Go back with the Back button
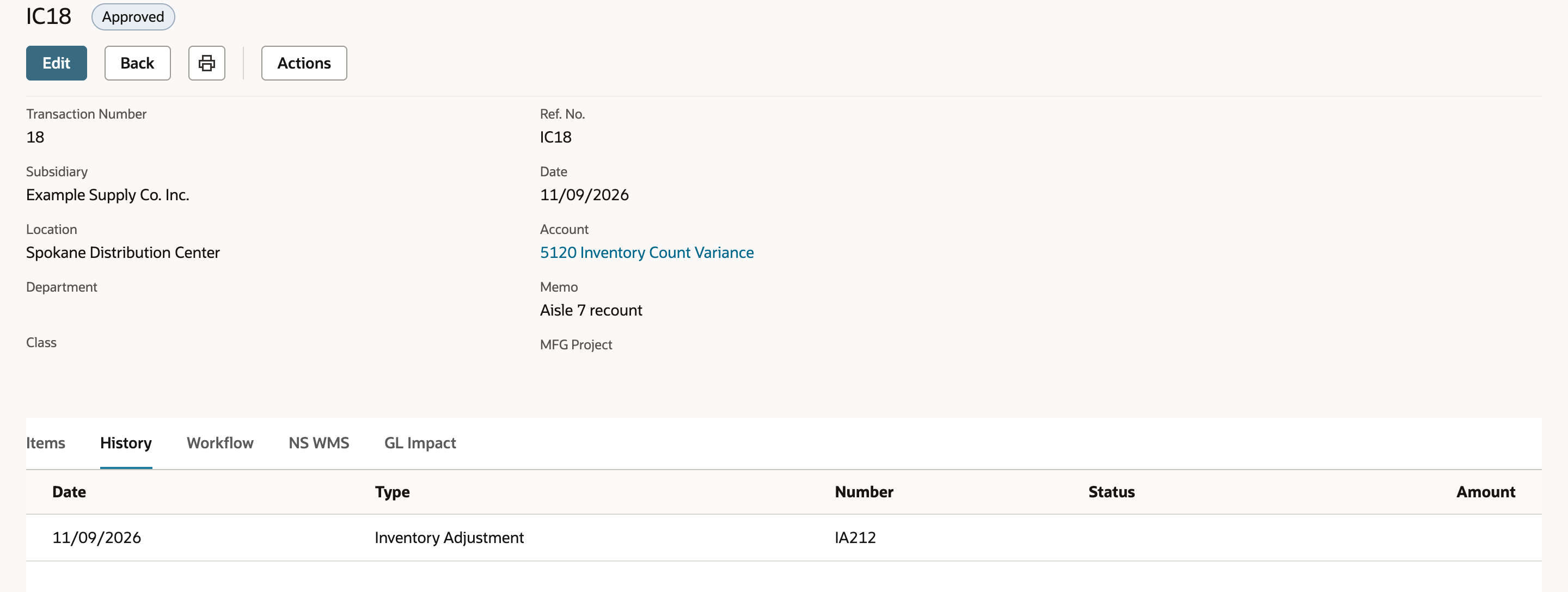This screenshot has width=1568, height=592. (x=137, y=63)
